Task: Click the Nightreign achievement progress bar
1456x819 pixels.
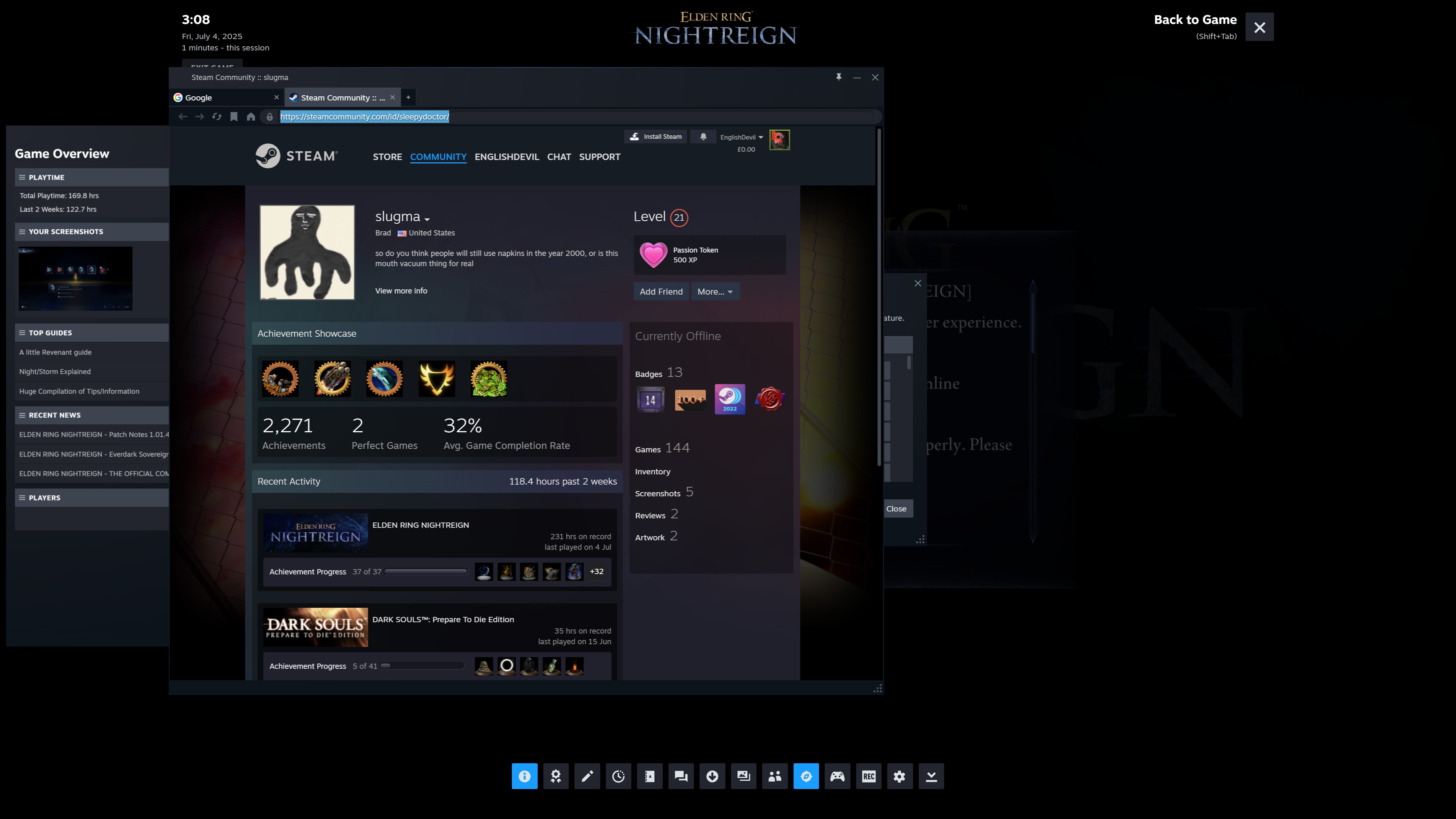Action: (426, 572)
